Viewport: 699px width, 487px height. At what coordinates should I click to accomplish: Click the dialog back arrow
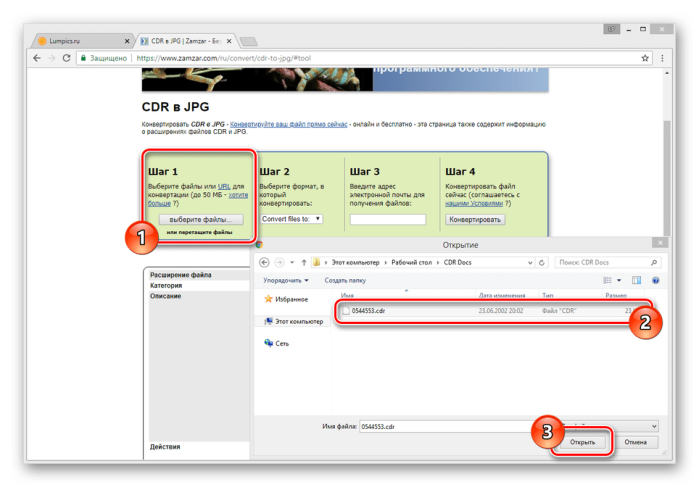264,262
